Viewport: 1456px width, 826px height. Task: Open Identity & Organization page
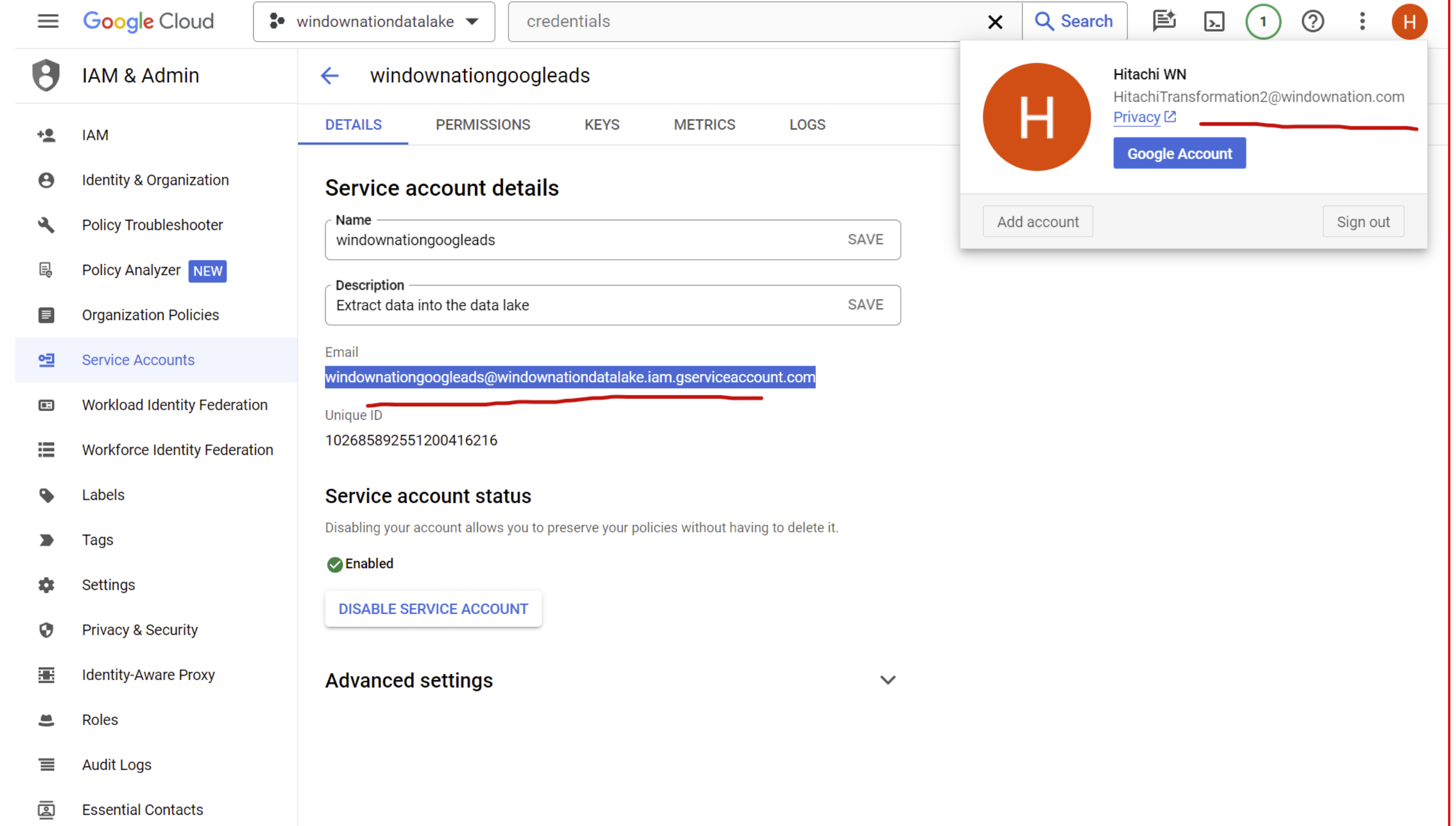pyautogui.click(x=156, y=180)
